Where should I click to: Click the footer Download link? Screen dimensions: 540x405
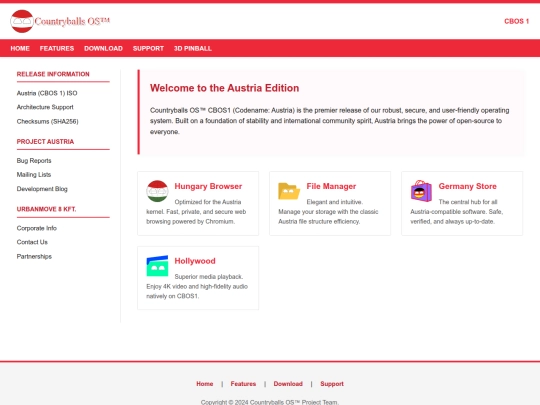point(288,384)
